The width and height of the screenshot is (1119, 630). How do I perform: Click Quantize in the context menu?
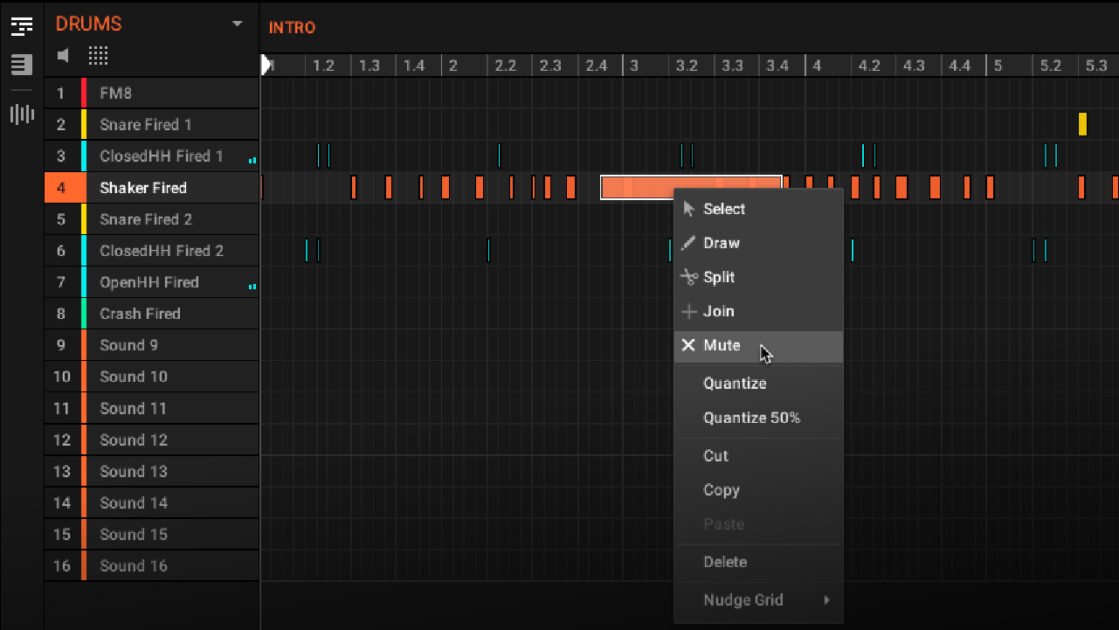(759, 384)
